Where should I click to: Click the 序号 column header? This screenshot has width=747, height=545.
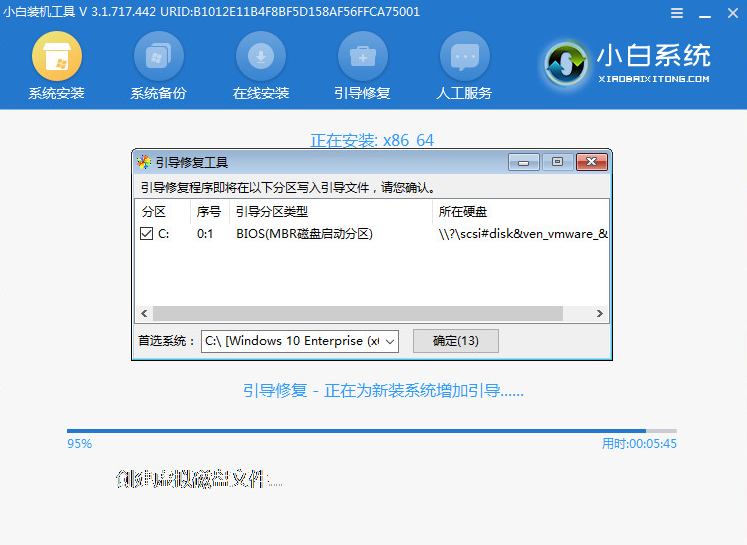pyautogui.click(x=210, y=212)
